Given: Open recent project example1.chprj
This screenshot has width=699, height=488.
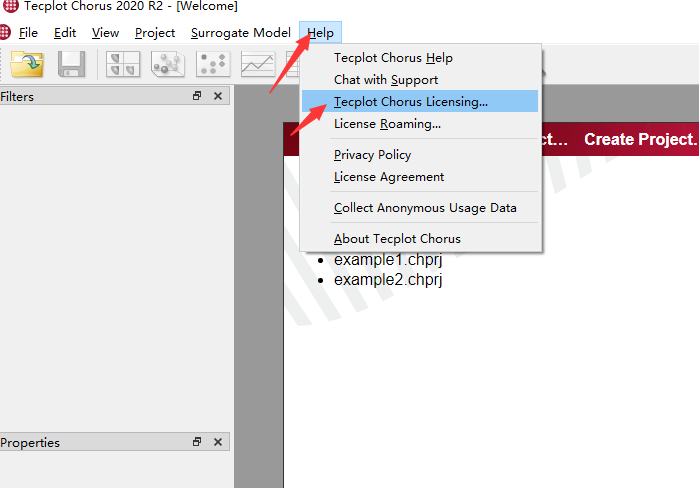Looking at the screenshot, I should (388, 259).
